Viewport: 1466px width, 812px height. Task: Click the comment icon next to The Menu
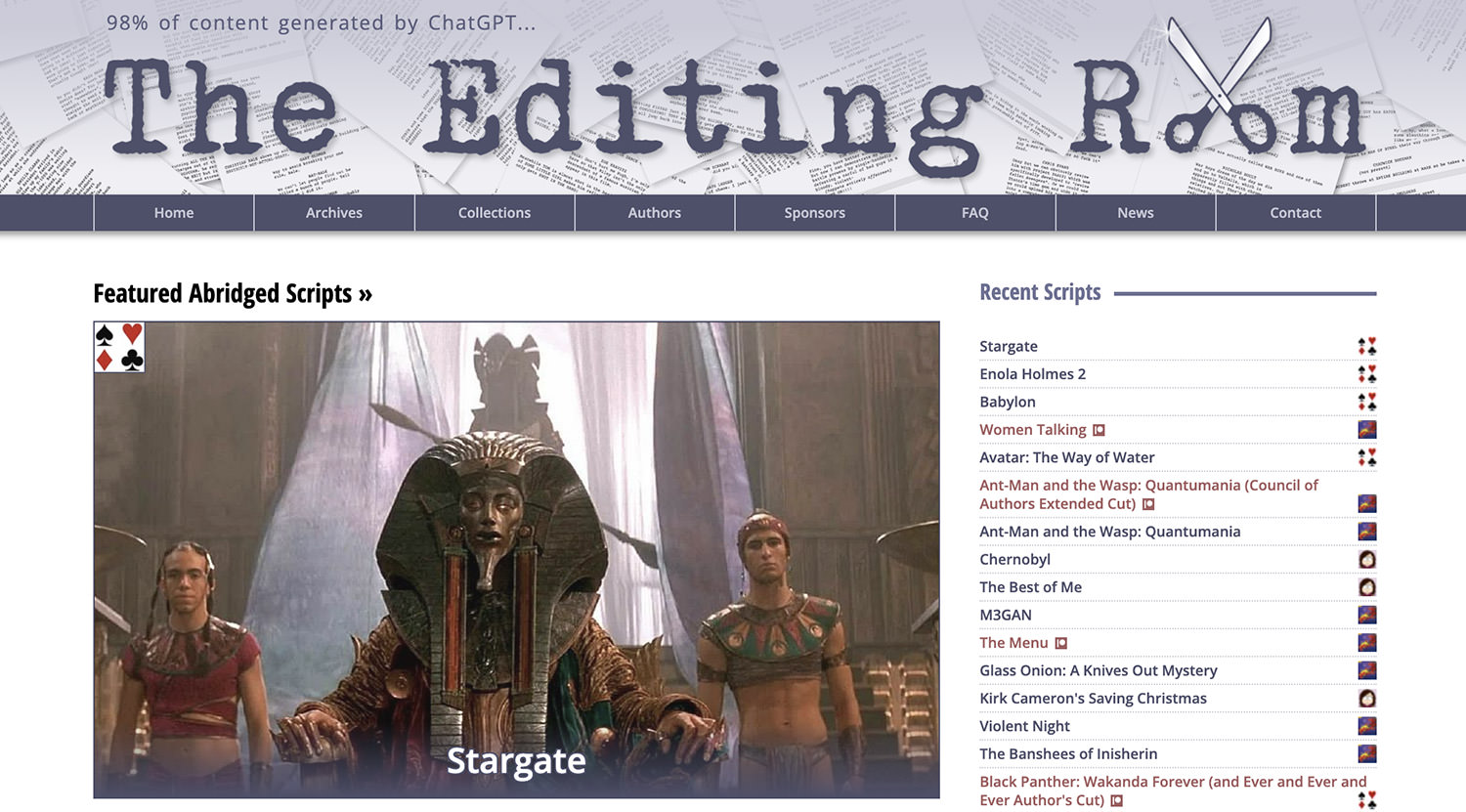pyautogui.click(x=1060, y=644)
